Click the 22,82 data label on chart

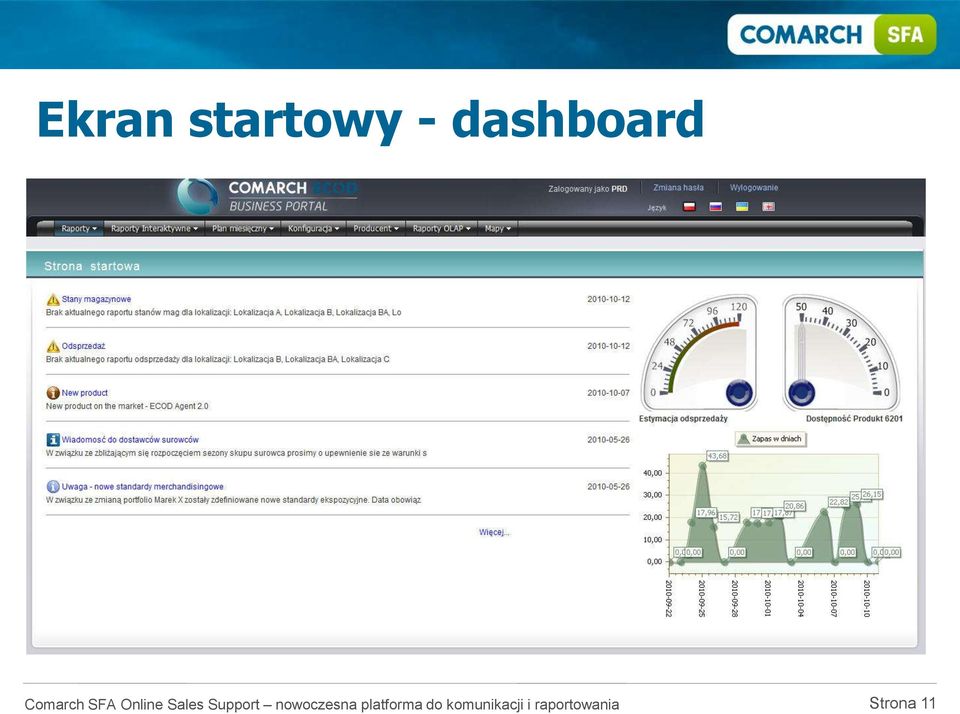click(839, 502)
